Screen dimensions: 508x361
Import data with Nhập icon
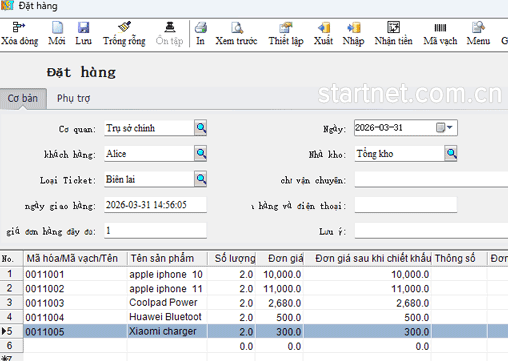point(354,27)
